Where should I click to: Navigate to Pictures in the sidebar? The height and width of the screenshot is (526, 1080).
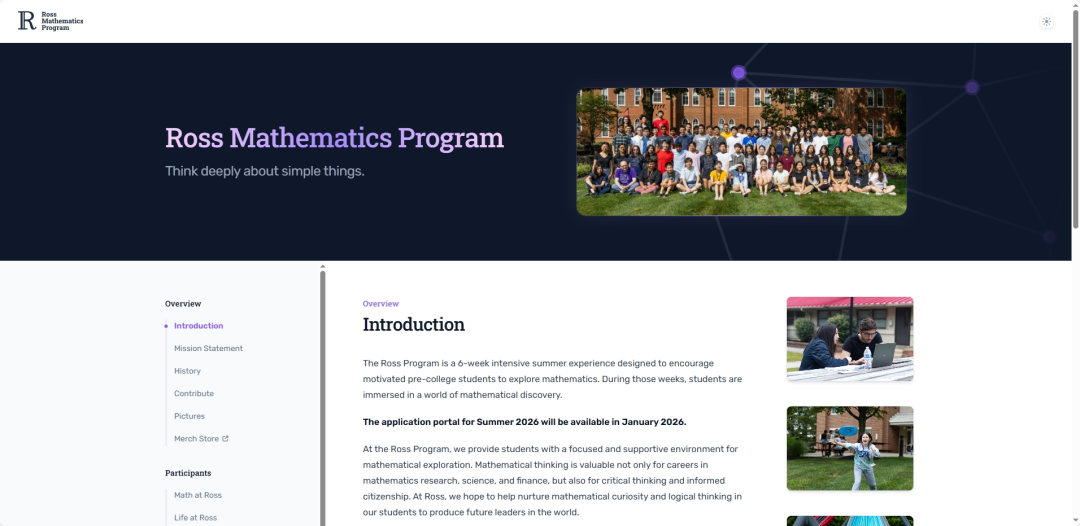189,416
